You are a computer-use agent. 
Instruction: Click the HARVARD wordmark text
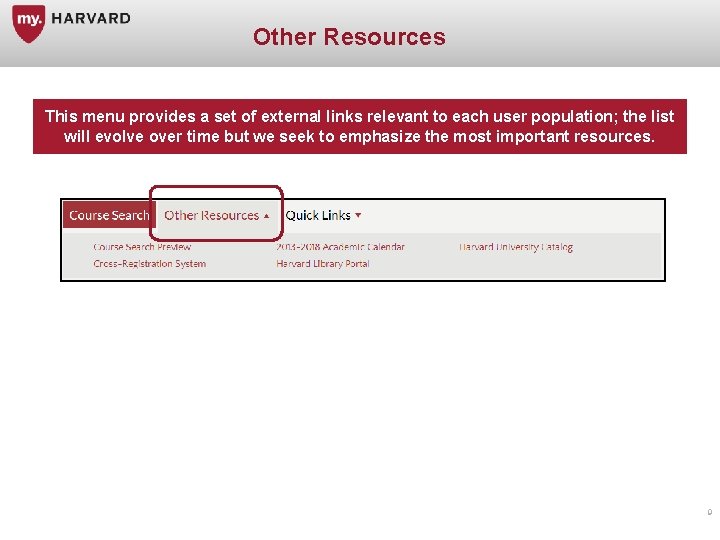pos(91,18)
